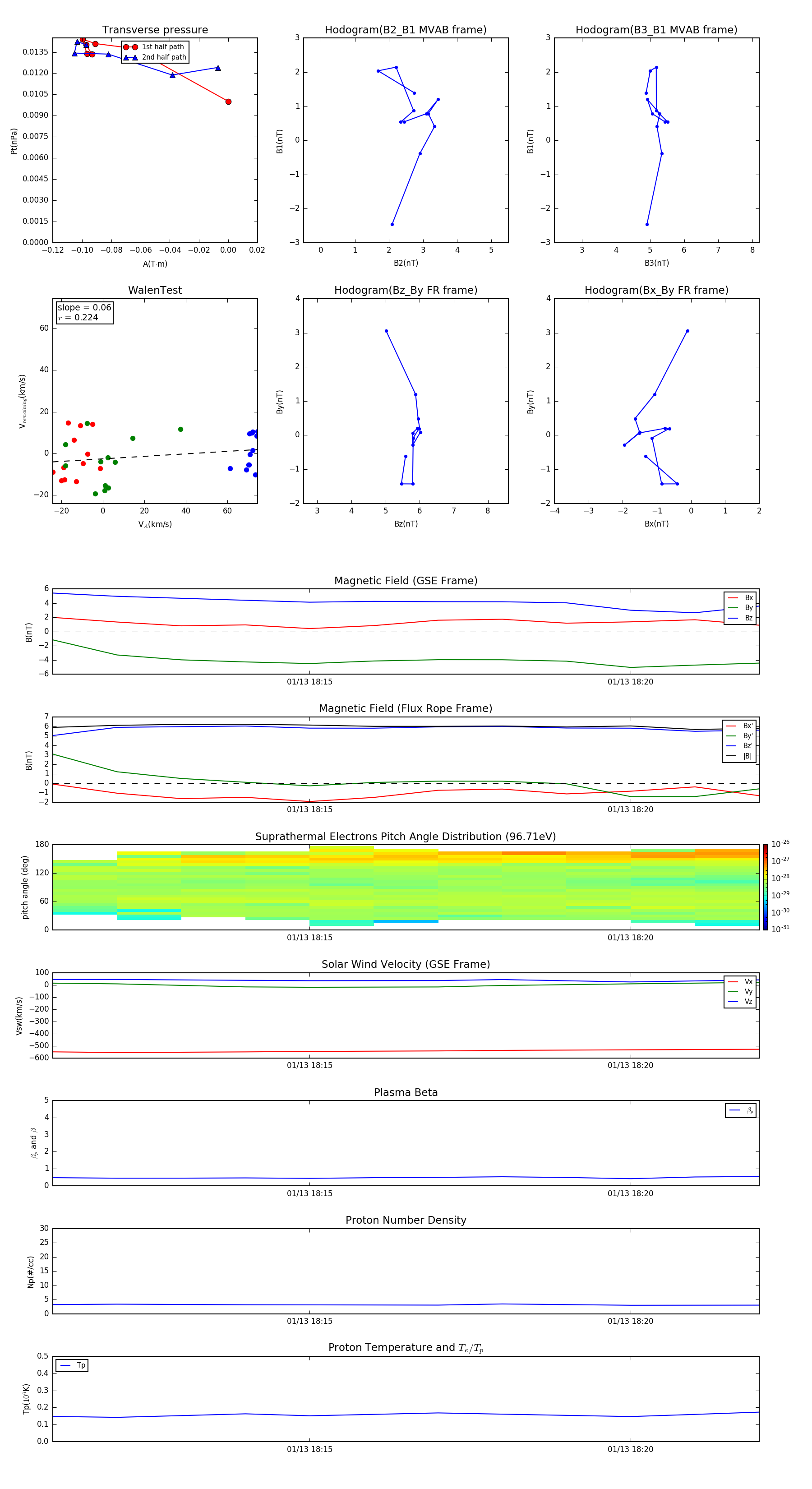Click the 'Pt(nPa)' y-axis label
The image size is (812, 1489).
click(x=14, y=141)
